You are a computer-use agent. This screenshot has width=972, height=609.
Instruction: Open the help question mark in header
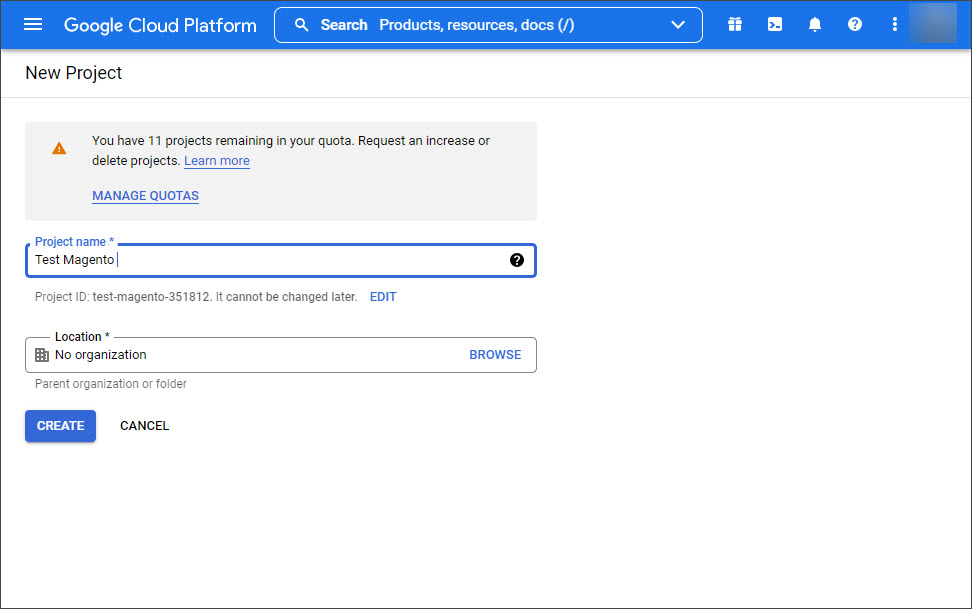pos(855,24)
